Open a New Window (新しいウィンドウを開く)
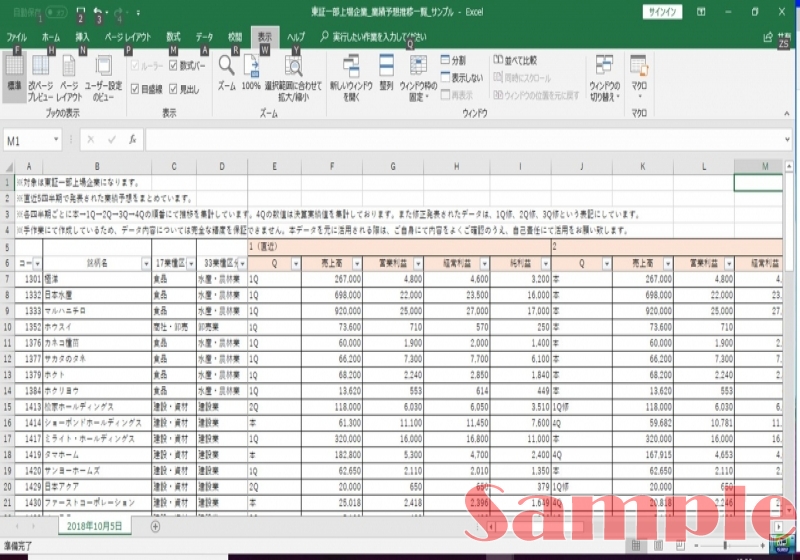 [351, 78]
